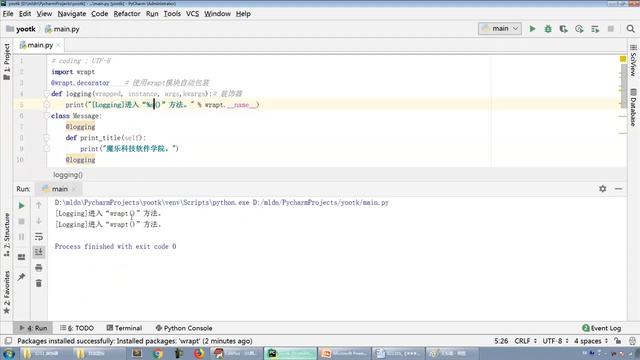Open the 6: TODO tool tab
Image resolution: width=640 pixels, height=360 pixels.
coord(77,328)
